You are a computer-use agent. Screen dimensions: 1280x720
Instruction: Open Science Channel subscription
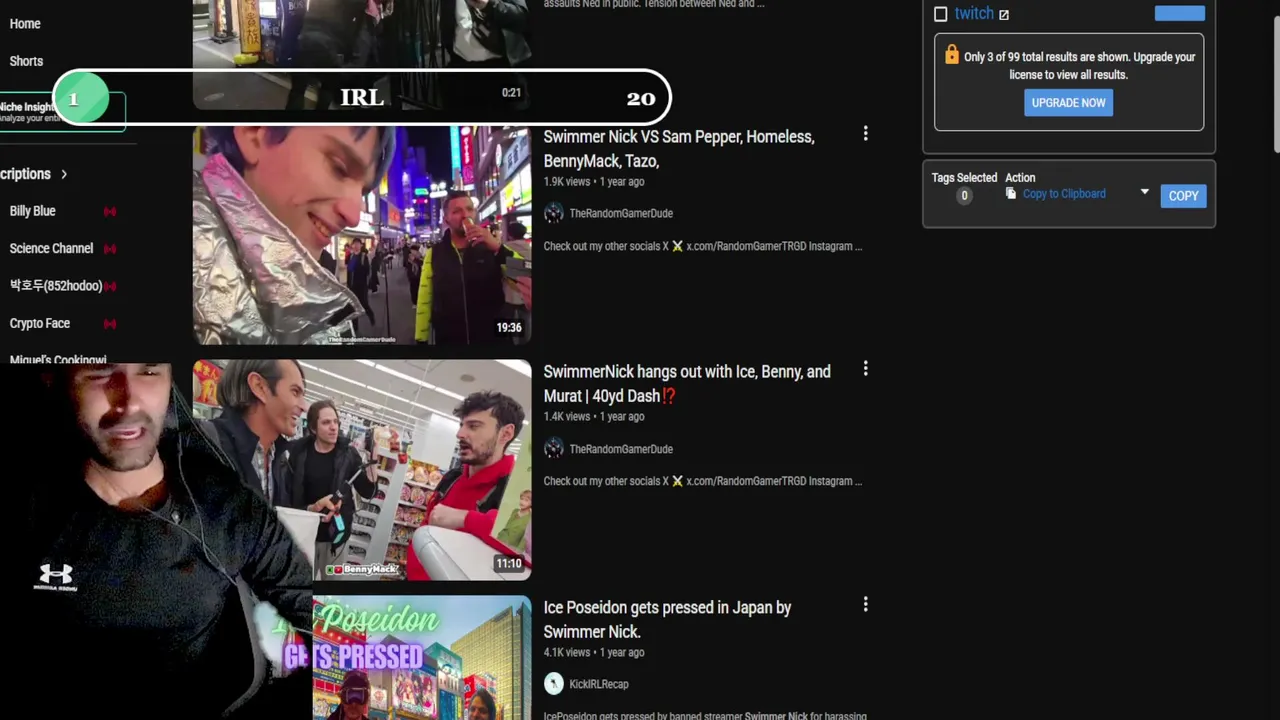coord(51,248)
